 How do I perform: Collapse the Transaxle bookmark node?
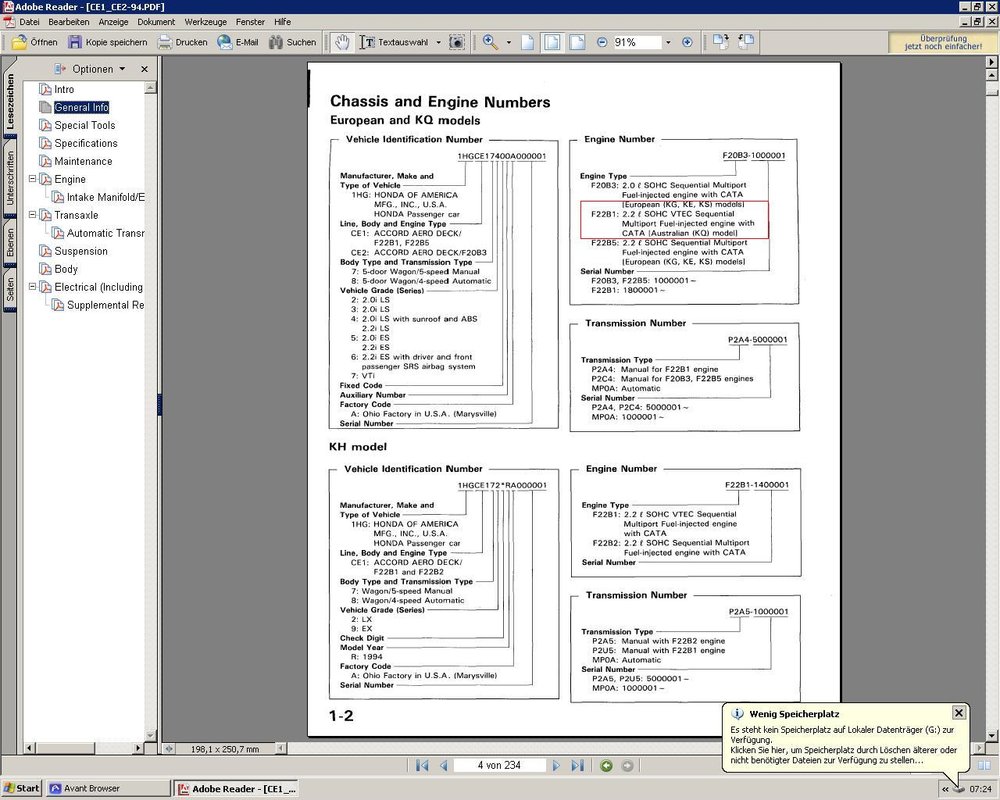[x=32, y=214]
